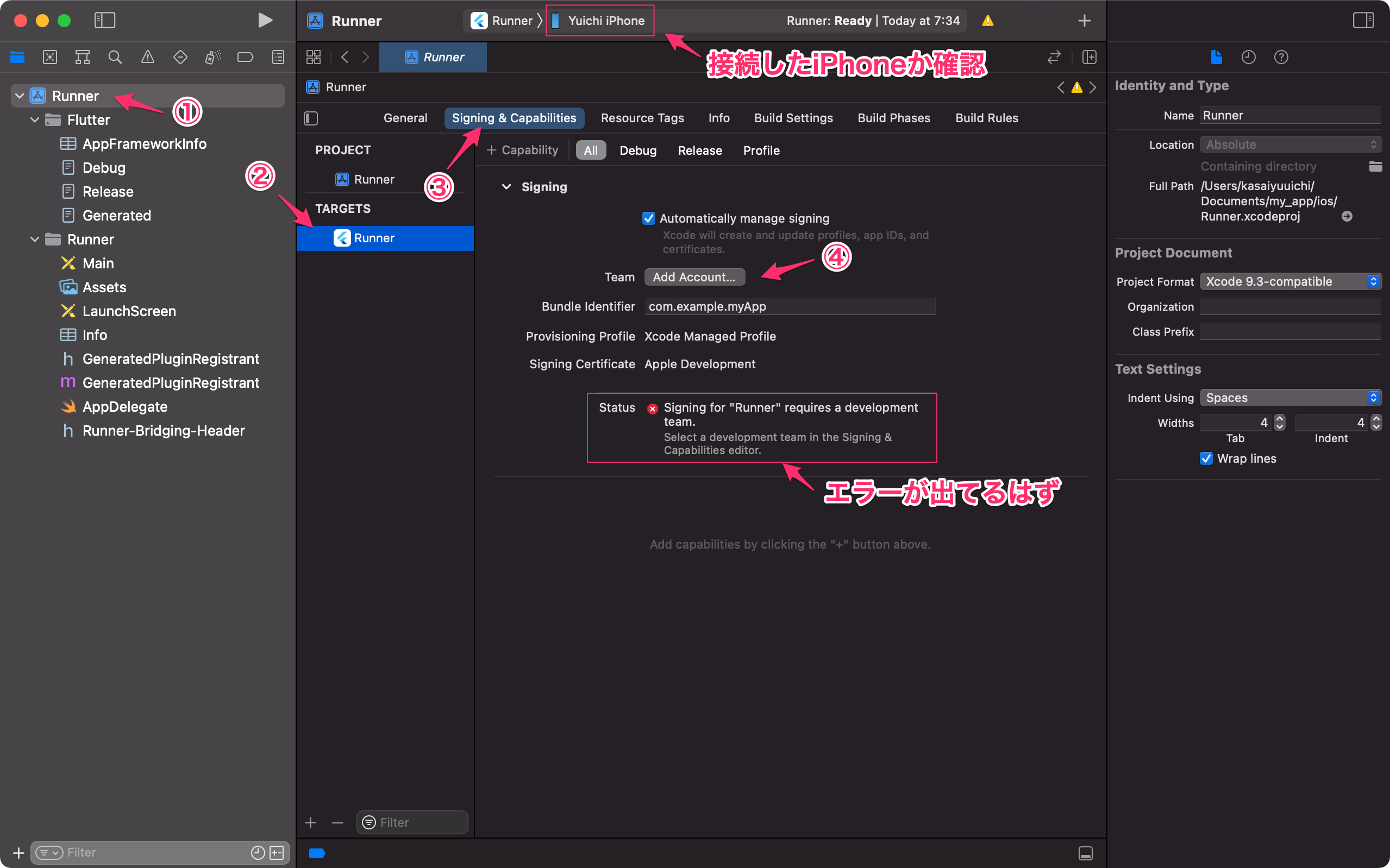Screen dimensions: 1390x868
Task: Open the Issue navigator warning icon
Action: pyautogui.click(x=148, y=57)
